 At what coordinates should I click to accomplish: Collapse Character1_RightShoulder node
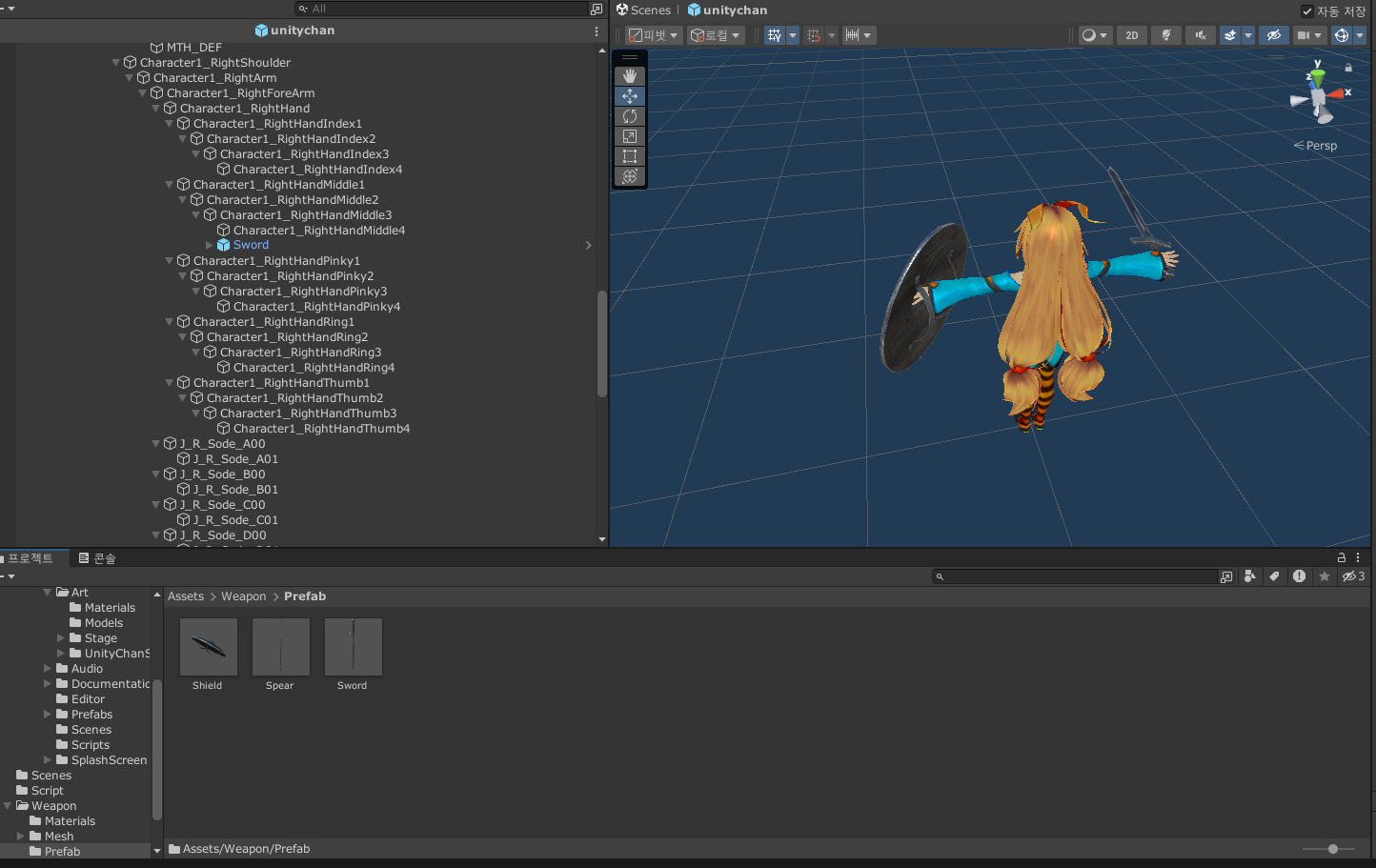click(x=116, y=63)
